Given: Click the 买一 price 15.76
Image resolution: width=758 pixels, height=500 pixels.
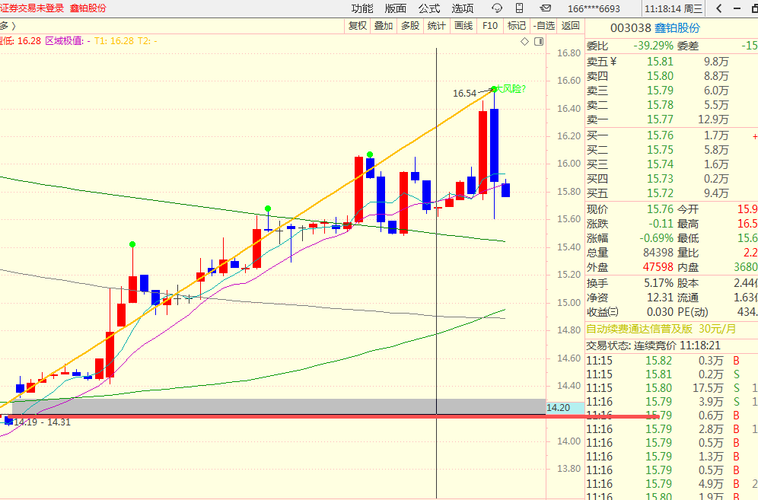Looking at the screenshot, I should (x=660, y=135).
